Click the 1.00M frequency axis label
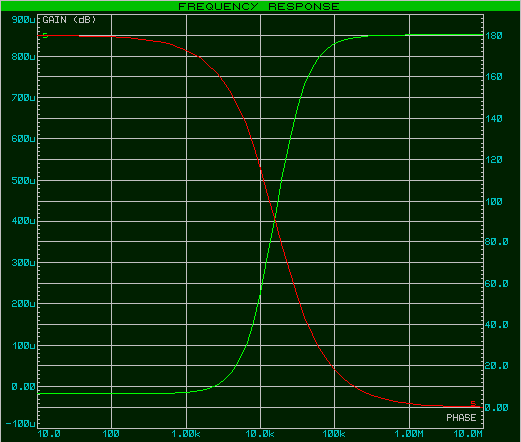 pyautogui.click(x=409, y=434)
